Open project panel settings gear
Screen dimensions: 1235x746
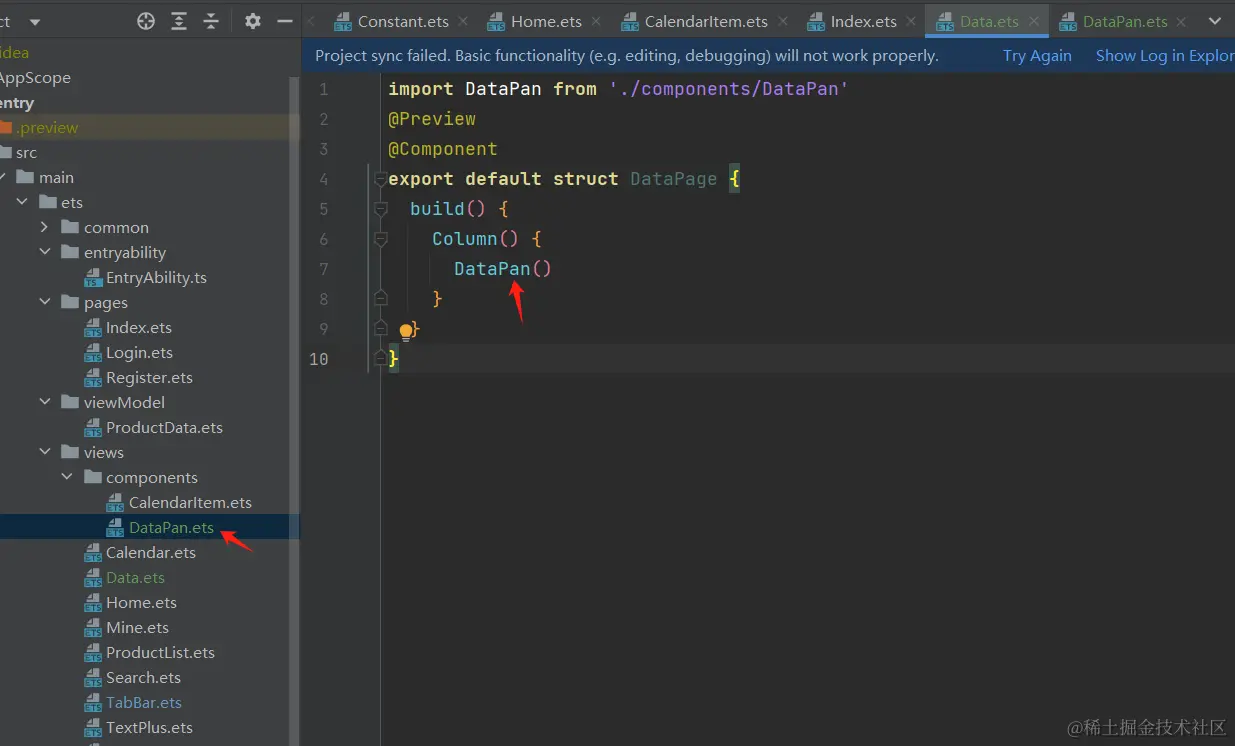pyautogui.click(x=253, y=21)
